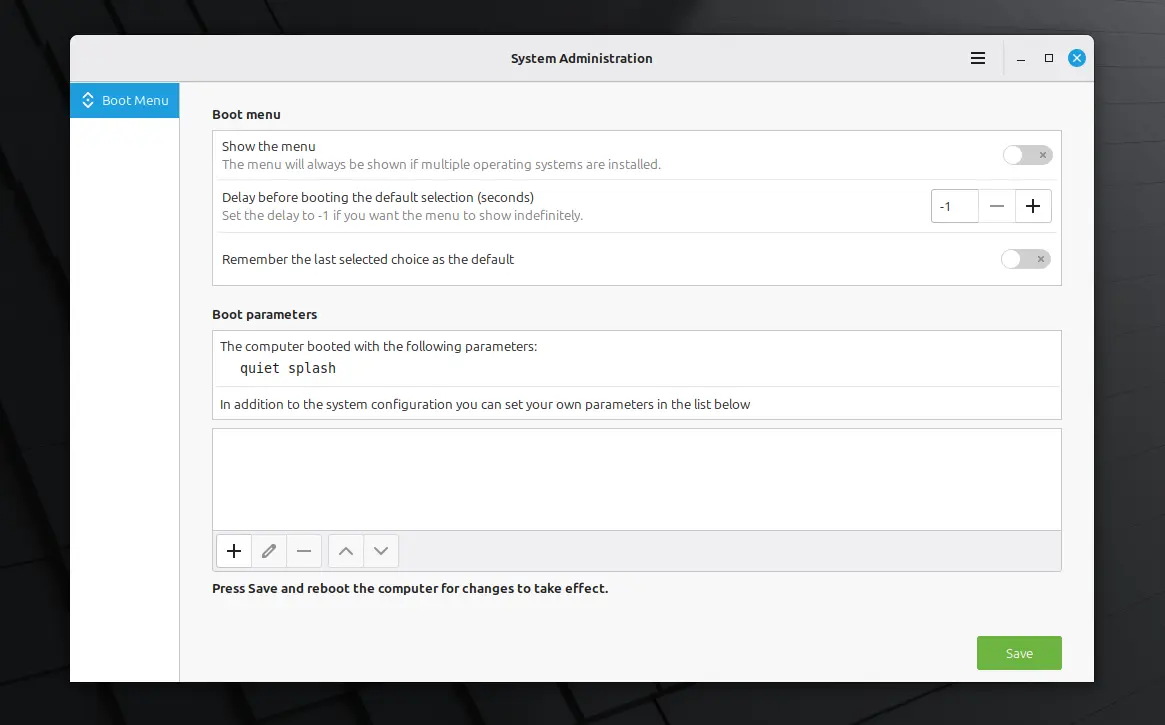The width and height of the screenshot is (1165, 725).
Task: Save the boot configuration changes
Action: pyautogui.click(x=1019, y=653)
